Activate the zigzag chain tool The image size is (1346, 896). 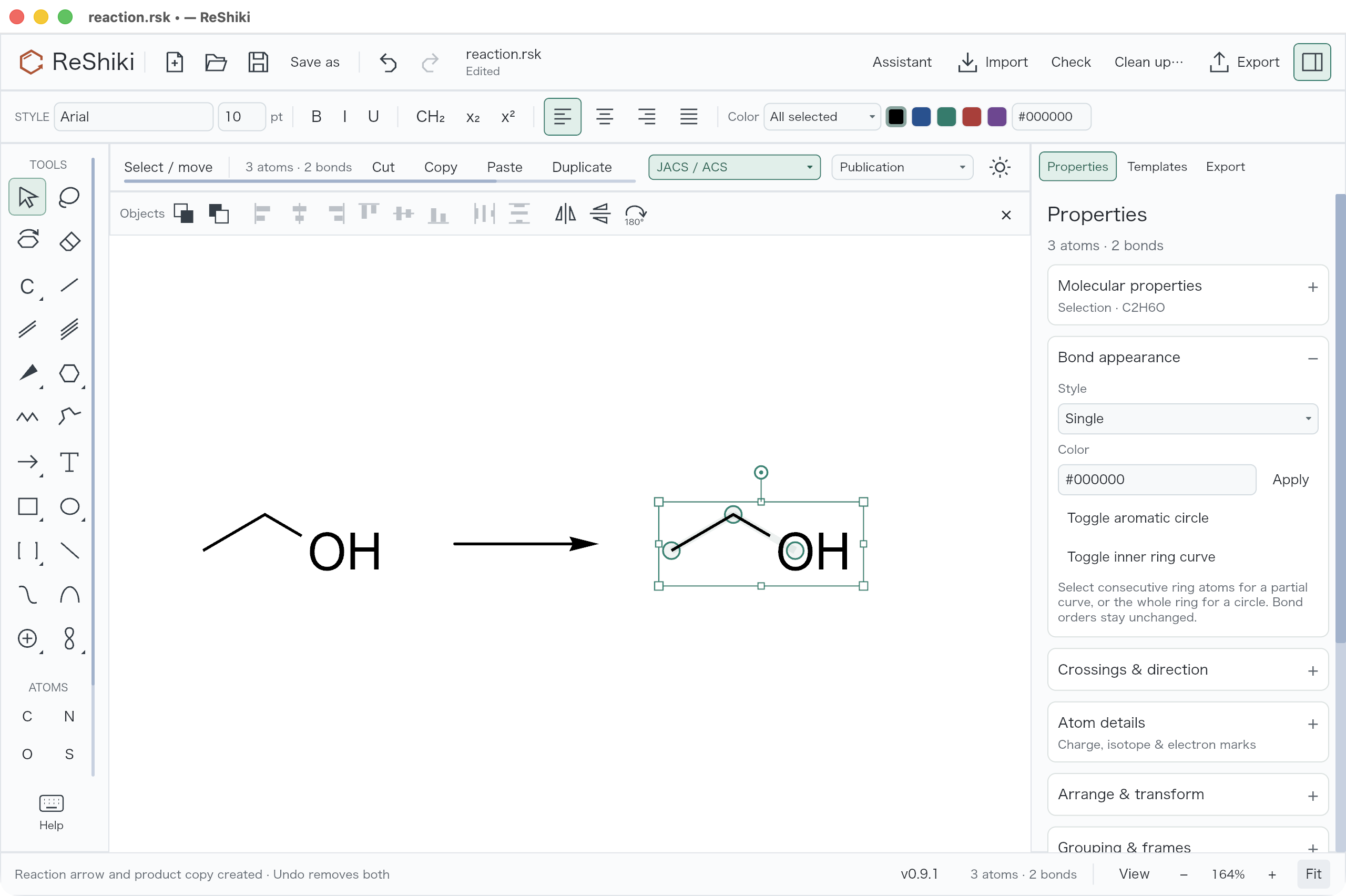(27, 416)
